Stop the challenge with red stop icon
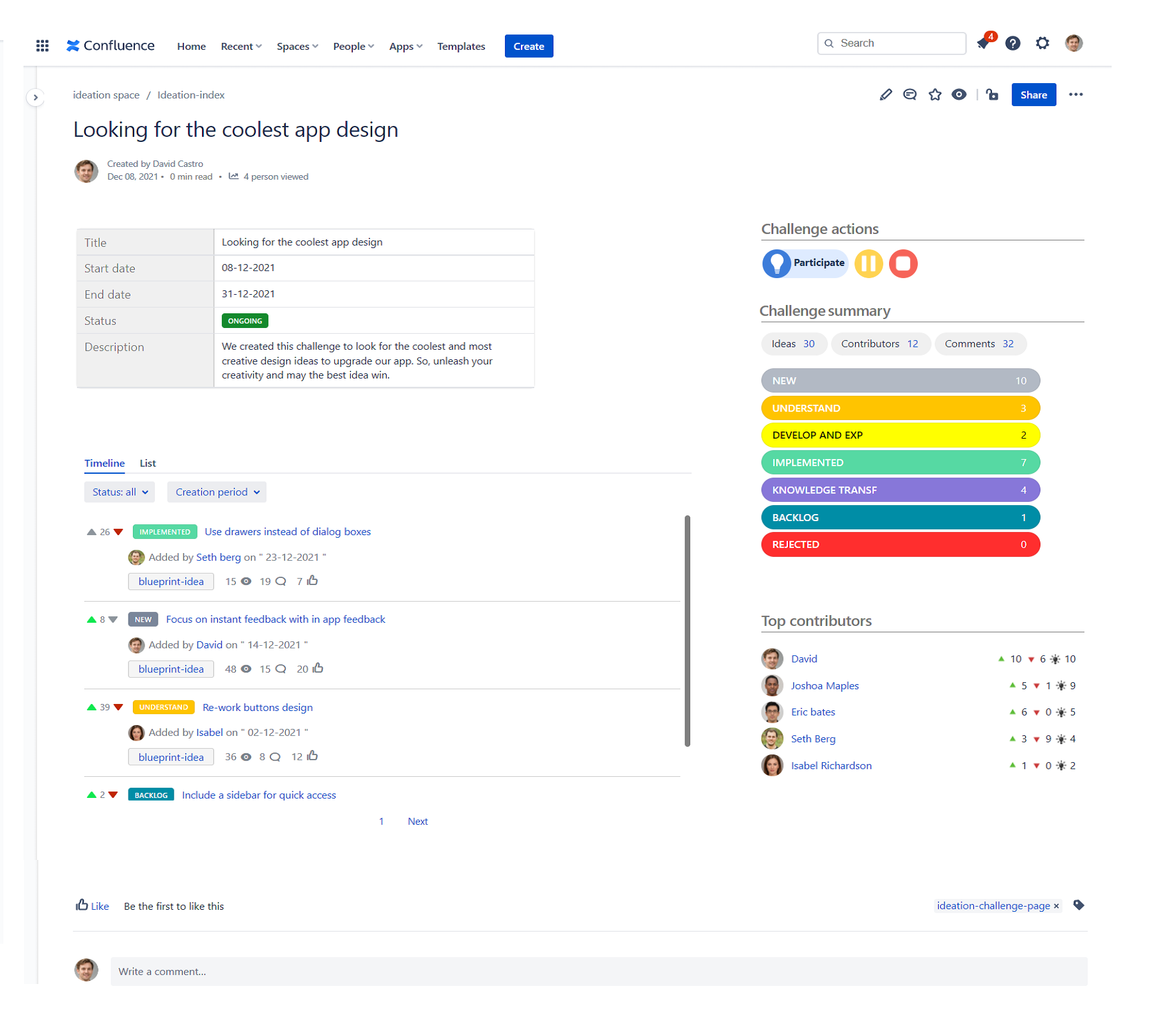1176x1023 pixels. click(x=903, y=263)
